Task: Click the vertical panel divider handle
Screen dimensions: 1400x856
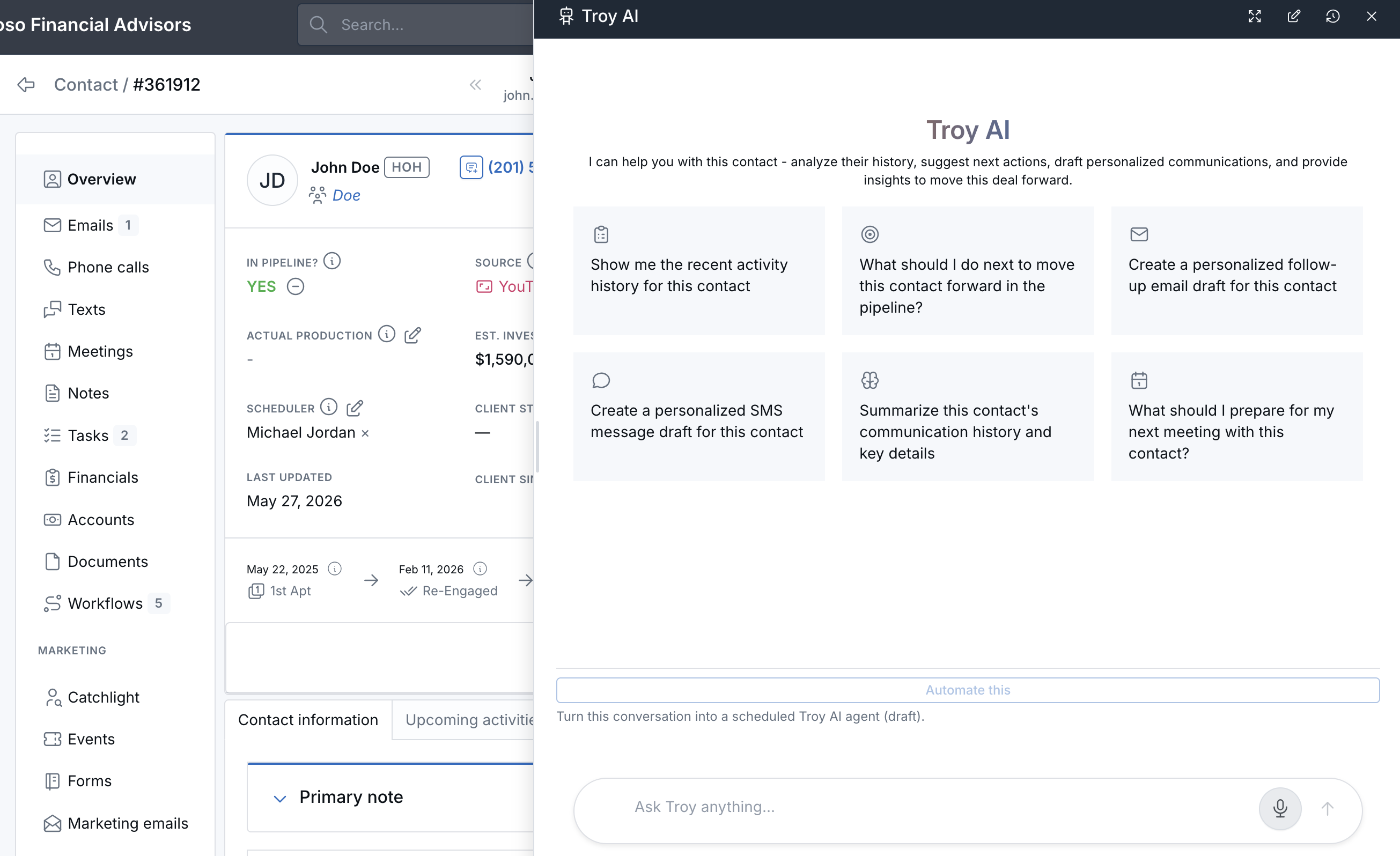Action: [537, 446]
